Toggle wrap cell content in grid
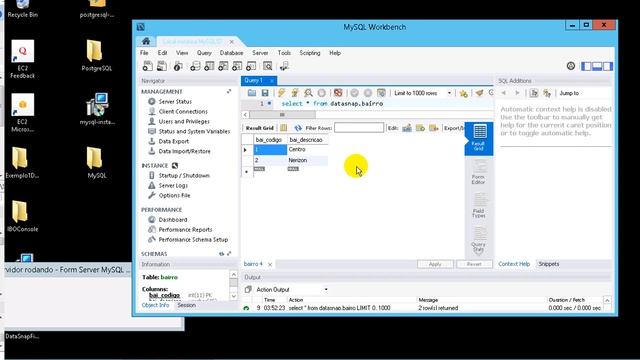Image resolution: width=640 pixels, height=360 pixels. (x=284, y=128)
